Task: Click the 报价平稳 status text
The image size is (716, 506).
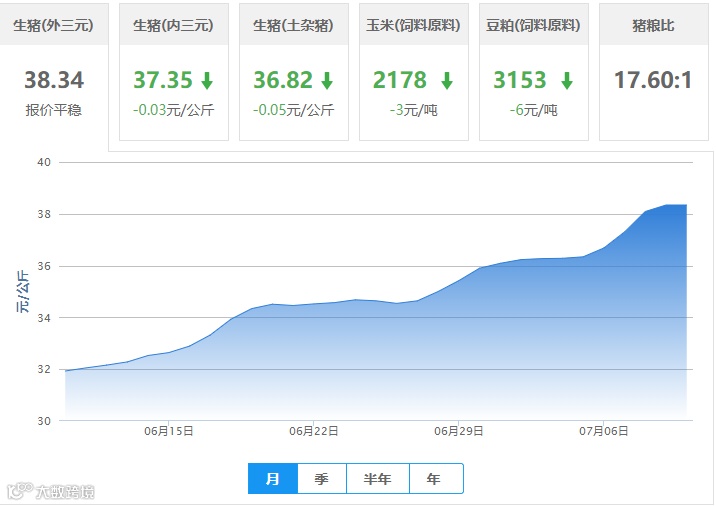Action: [x=54, y=110]
